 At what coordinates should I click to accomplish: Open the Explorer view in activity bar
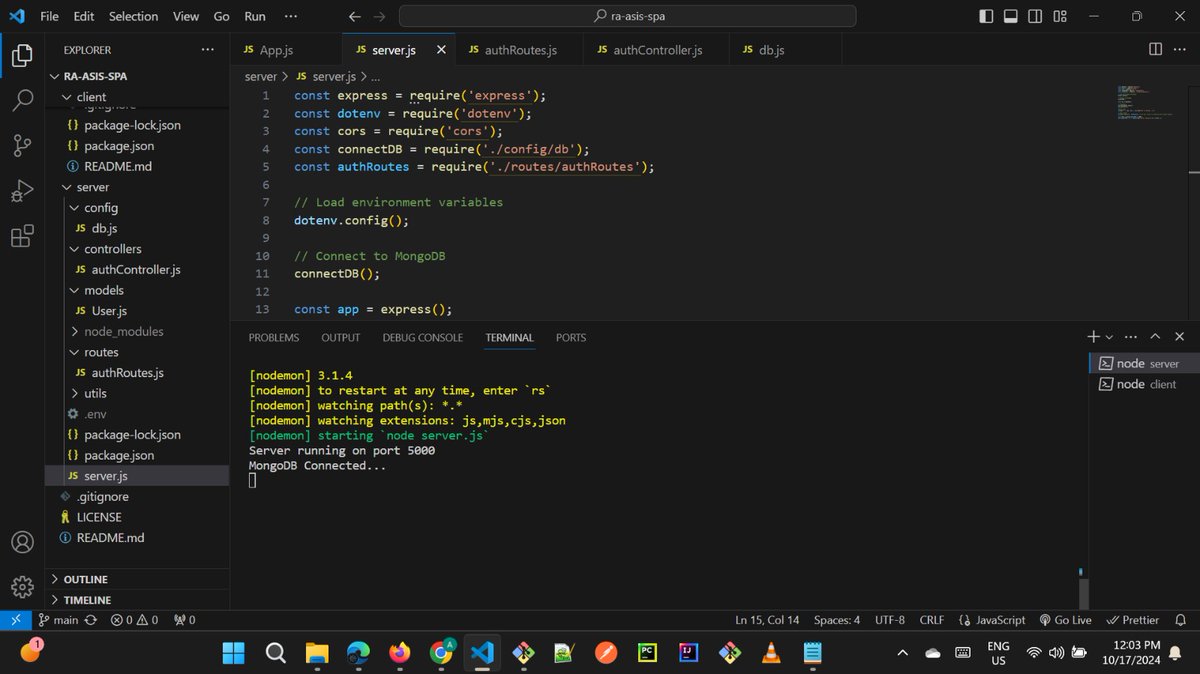click(22, 56)
